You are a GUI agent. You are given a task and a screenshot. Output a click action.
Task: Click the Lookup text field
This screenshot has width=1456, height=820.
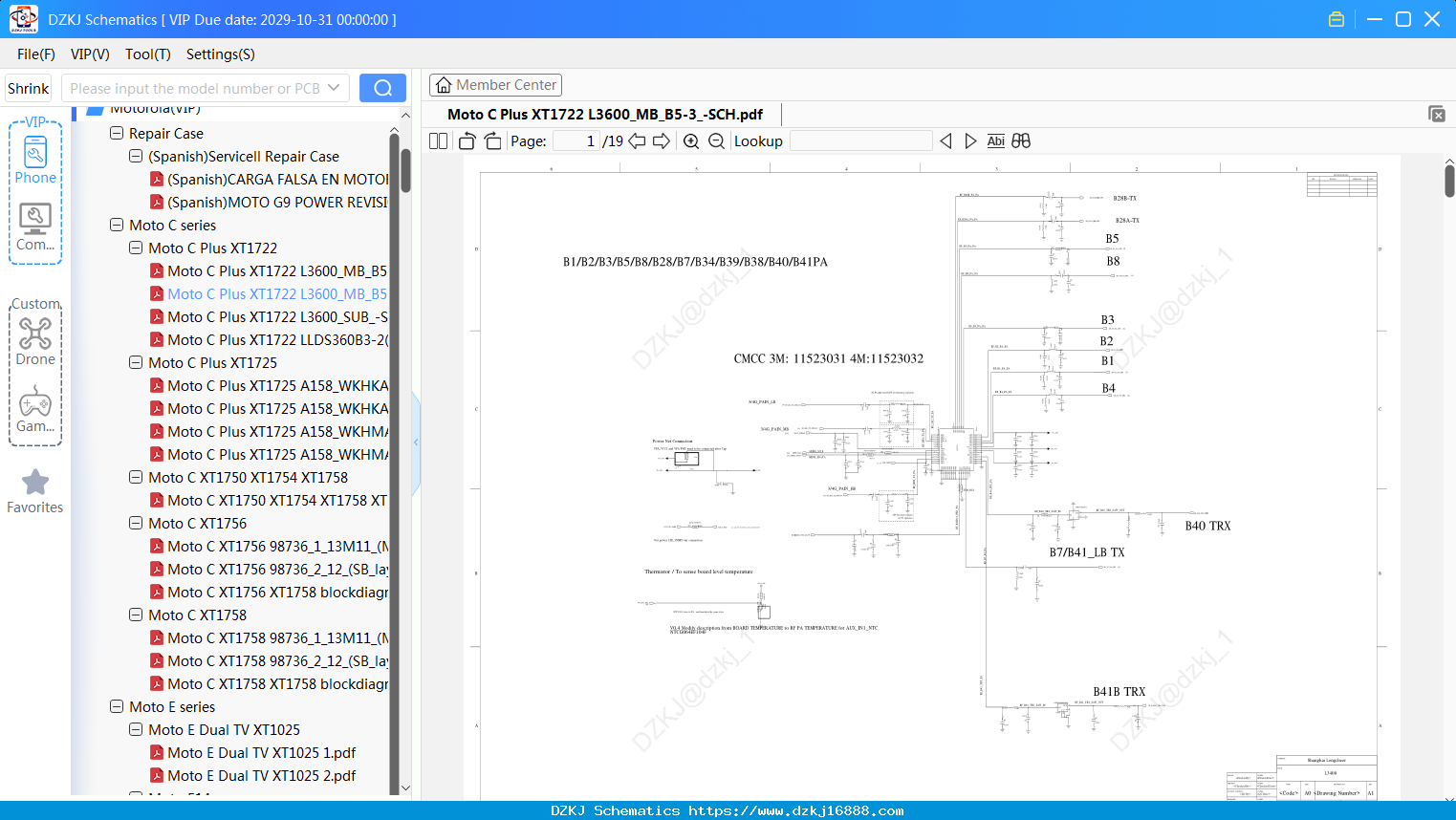point(860,141)
